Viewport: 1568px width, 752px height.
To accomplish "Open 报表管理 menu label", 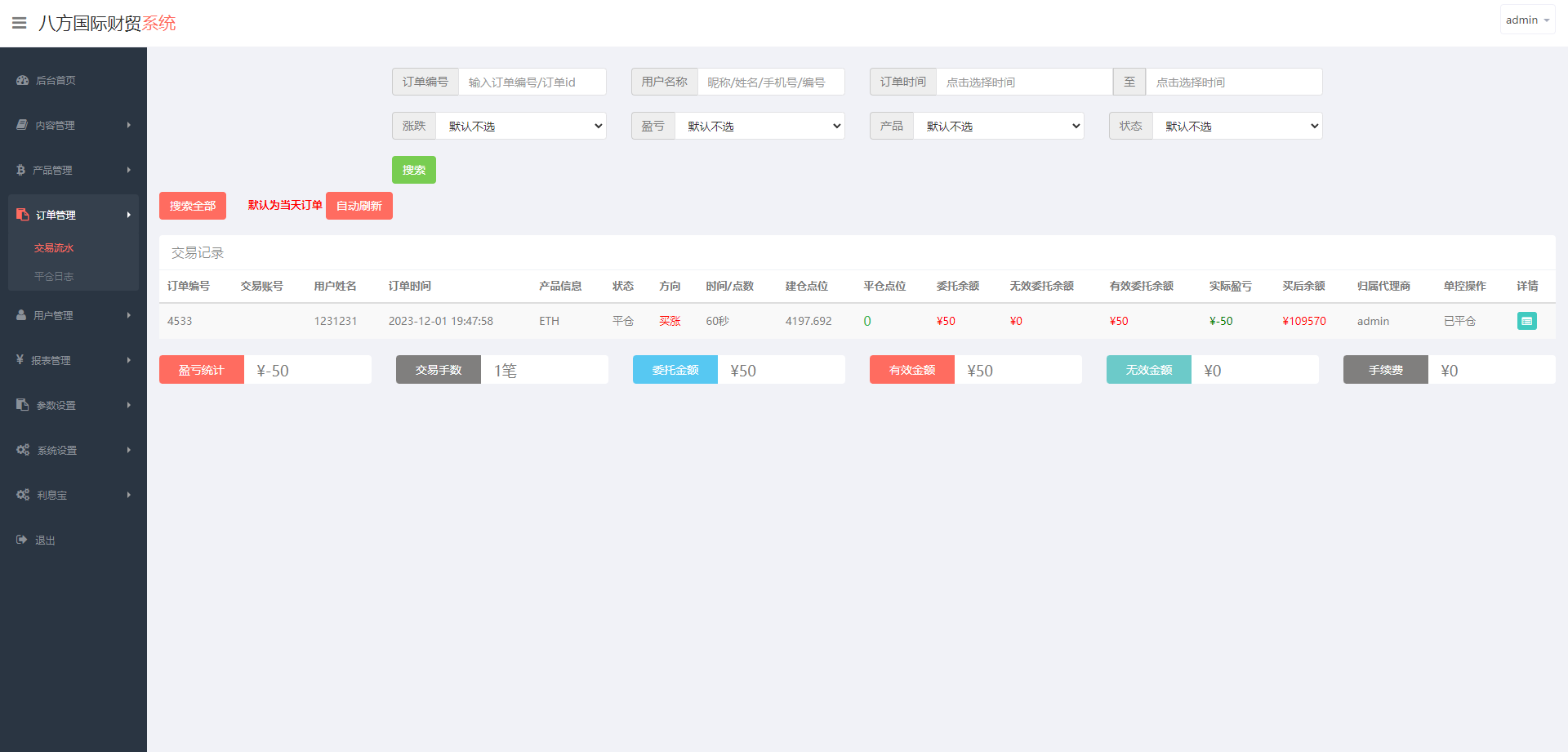I will (x=51, y=360).
